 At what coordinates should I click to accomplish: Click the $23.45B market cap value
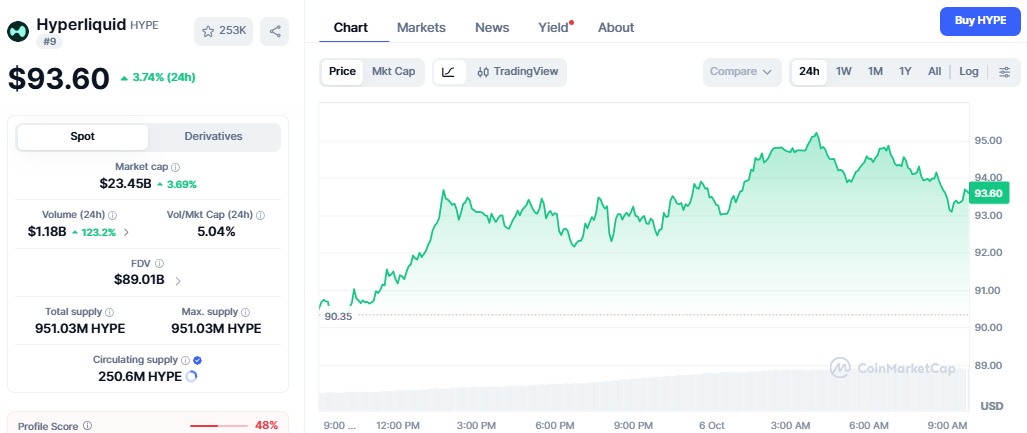tap(126, 184)
